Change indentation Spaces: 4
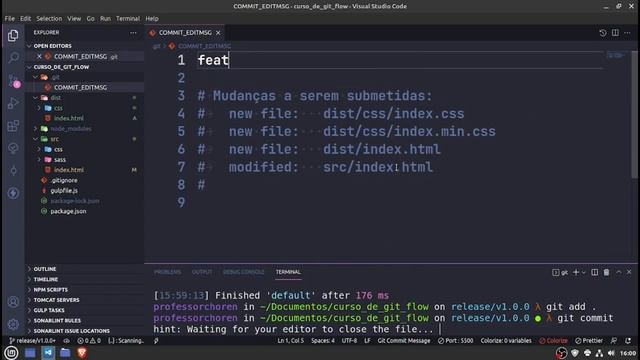Image resolution: width=640 pixels, height=360 pixels. pyautogui.click(x=323, y=340)
